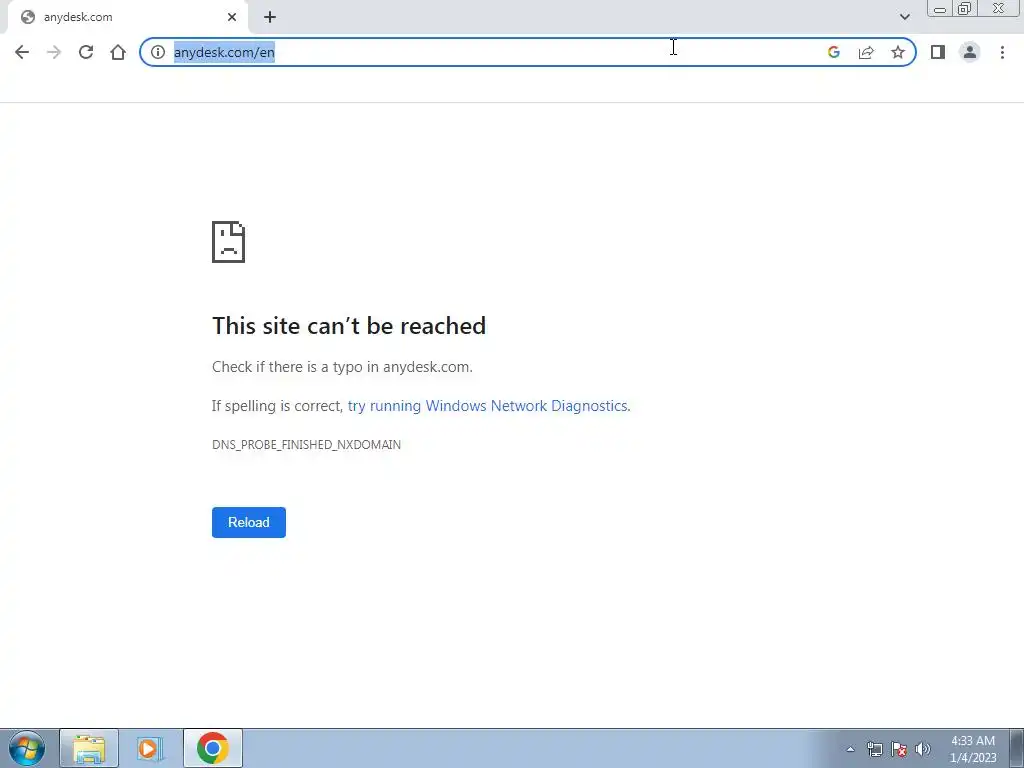Viewport: 1024px width, 768px height.
Task: Open a new tab with plus button
Action: point(270,17)
